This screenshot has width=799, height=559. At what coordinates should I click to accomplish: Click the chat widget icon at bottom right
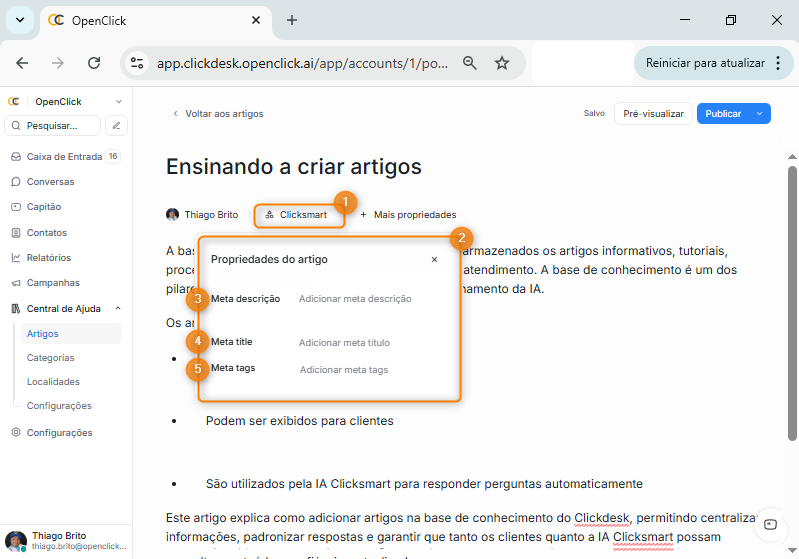coord(770,524)
